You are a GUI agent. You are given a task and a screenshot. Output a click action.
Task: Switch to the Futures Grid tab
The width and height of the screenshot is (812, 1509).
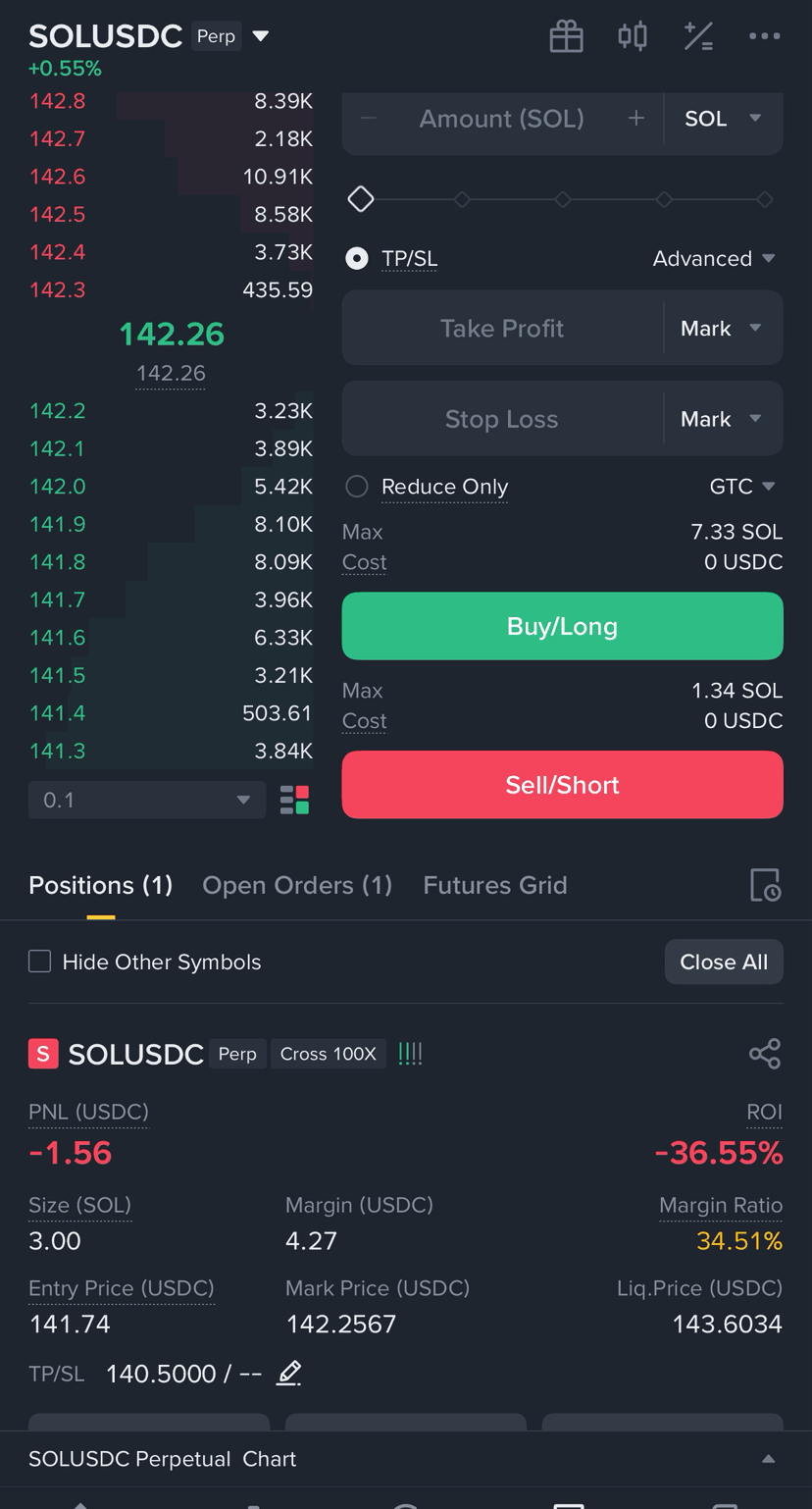[x=495, y=885]
